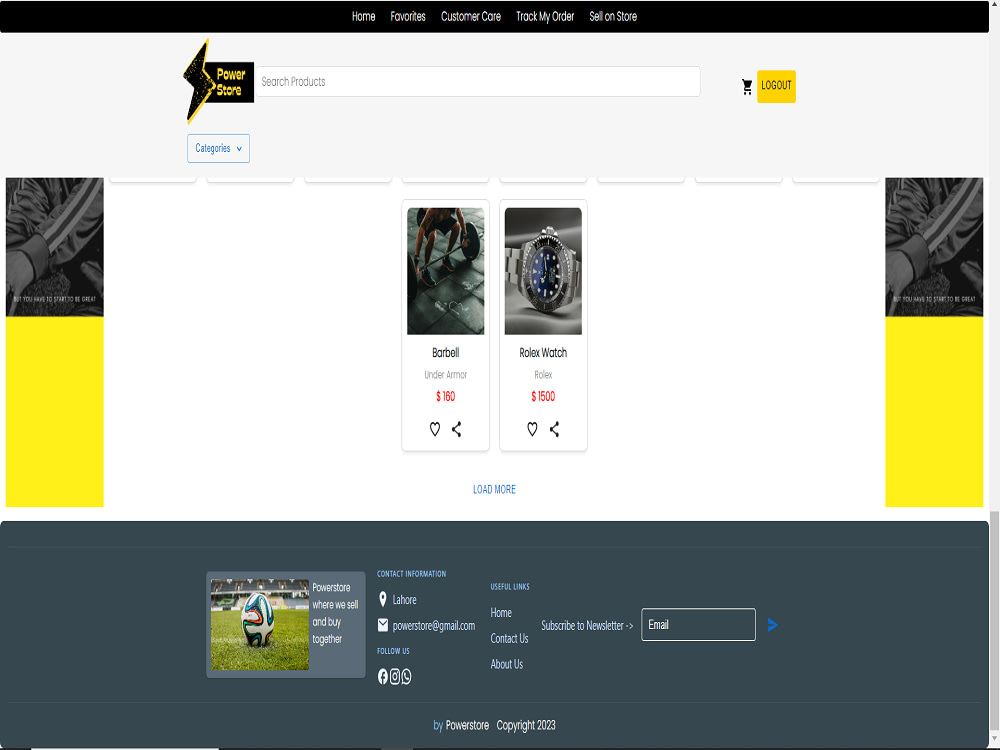Click LOAD MORE products
1000x750 pixels.
pyautogui.click(x=494, y=489)
